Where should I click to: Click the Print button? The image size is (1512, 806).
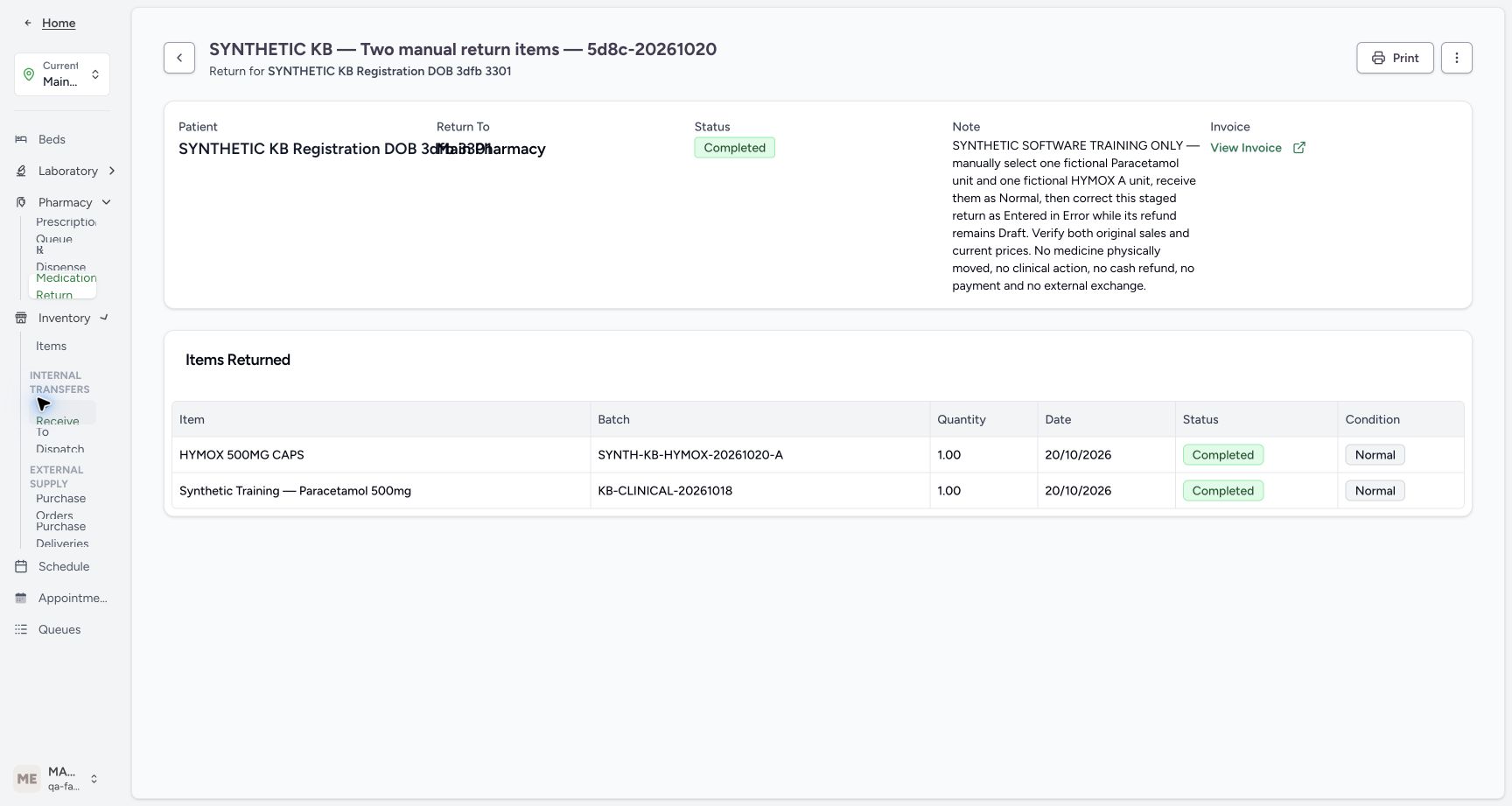pyautogui.click(x=1395, y=58)
